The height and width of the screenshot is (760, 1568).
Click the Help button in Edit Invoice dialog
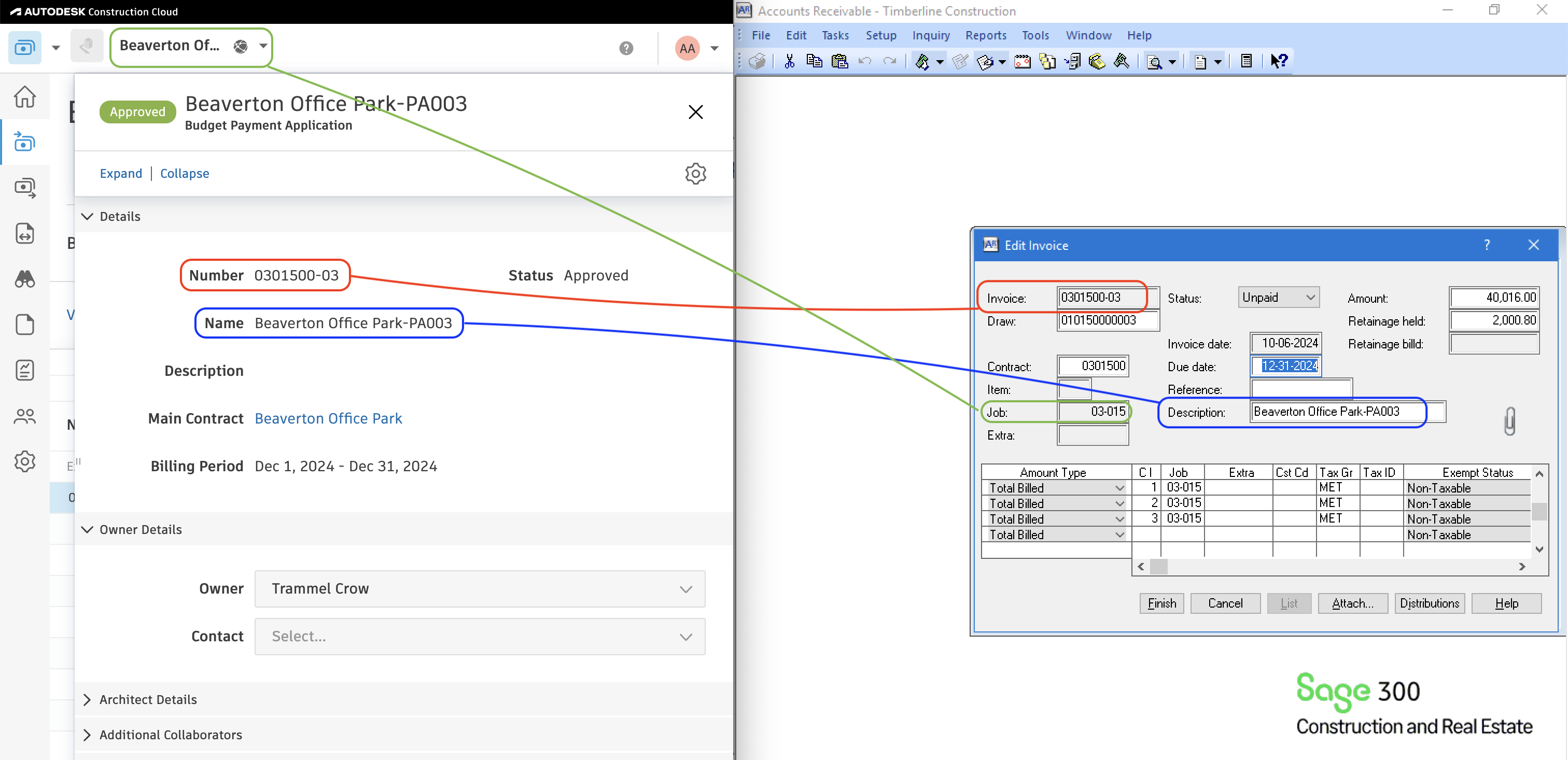coord(1506,603)
